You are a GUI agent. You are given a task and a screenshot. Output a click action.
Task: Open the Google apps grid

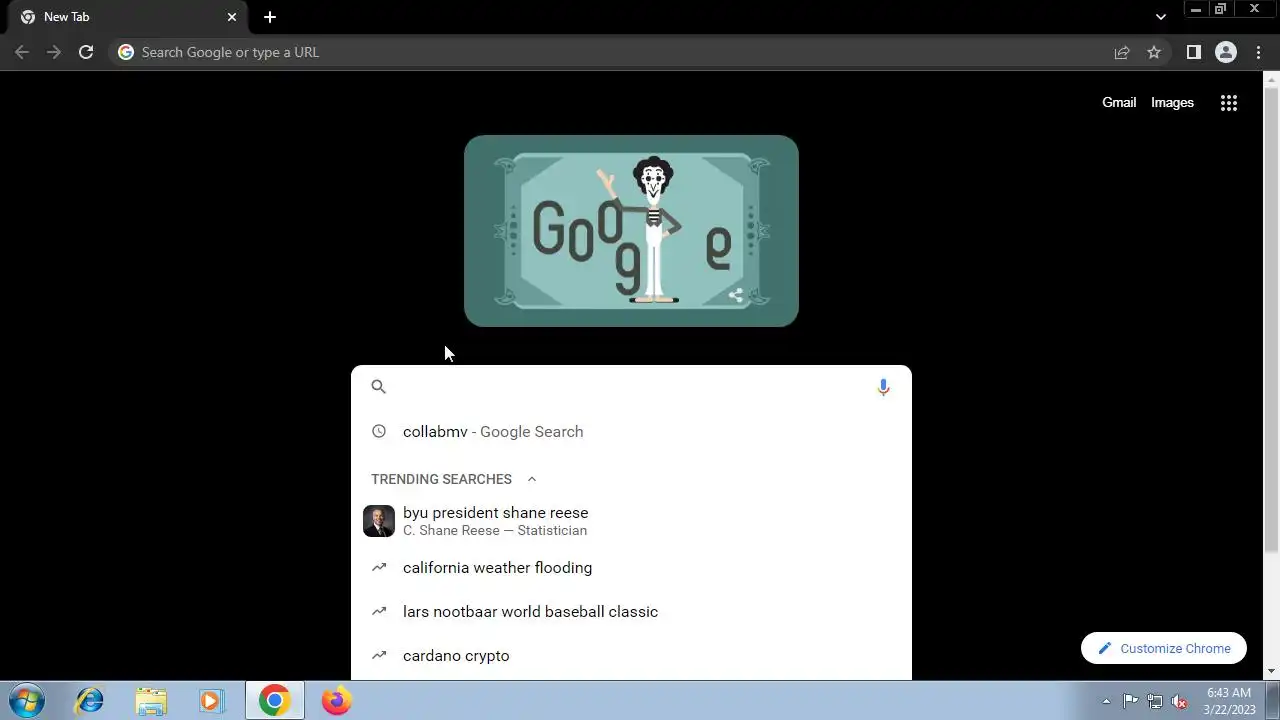1229,102
